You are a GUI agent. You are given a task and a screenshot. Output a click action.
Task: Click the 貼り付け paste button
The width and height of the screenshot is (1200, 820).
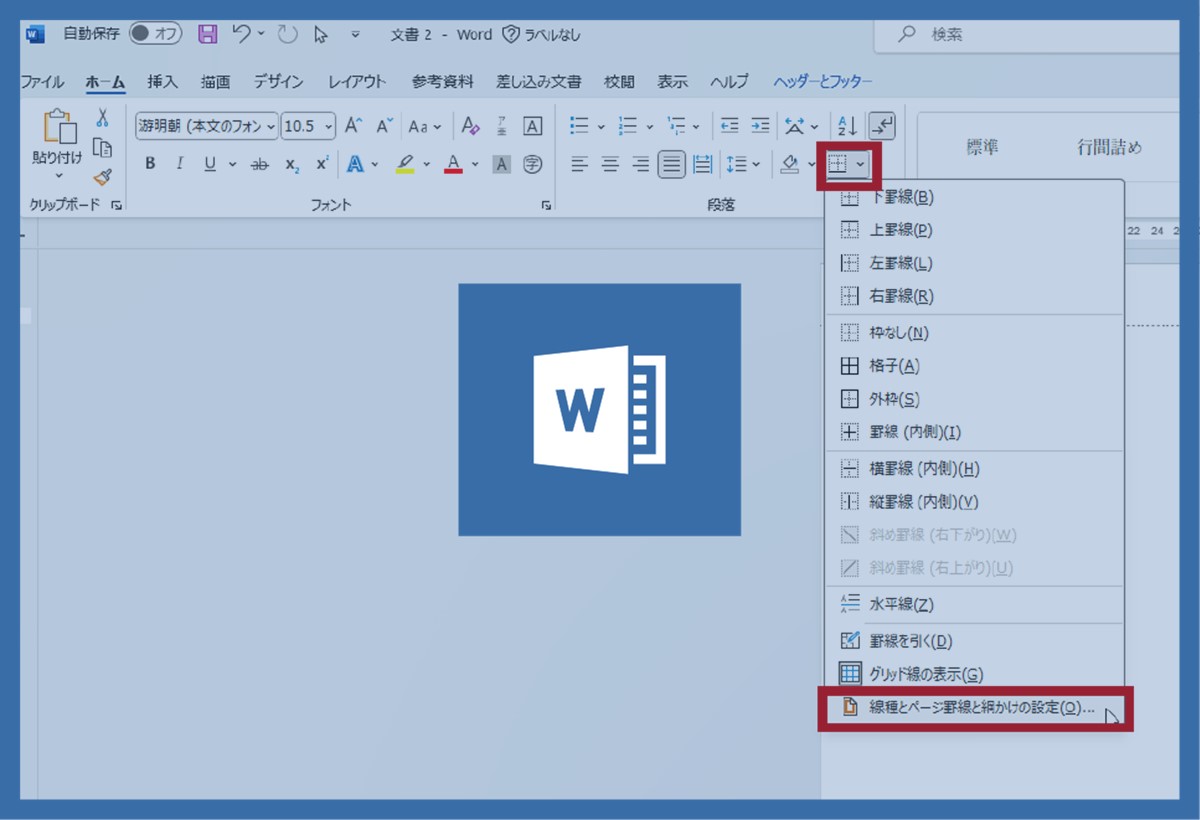pyautogui.click(x=58, y=138)
